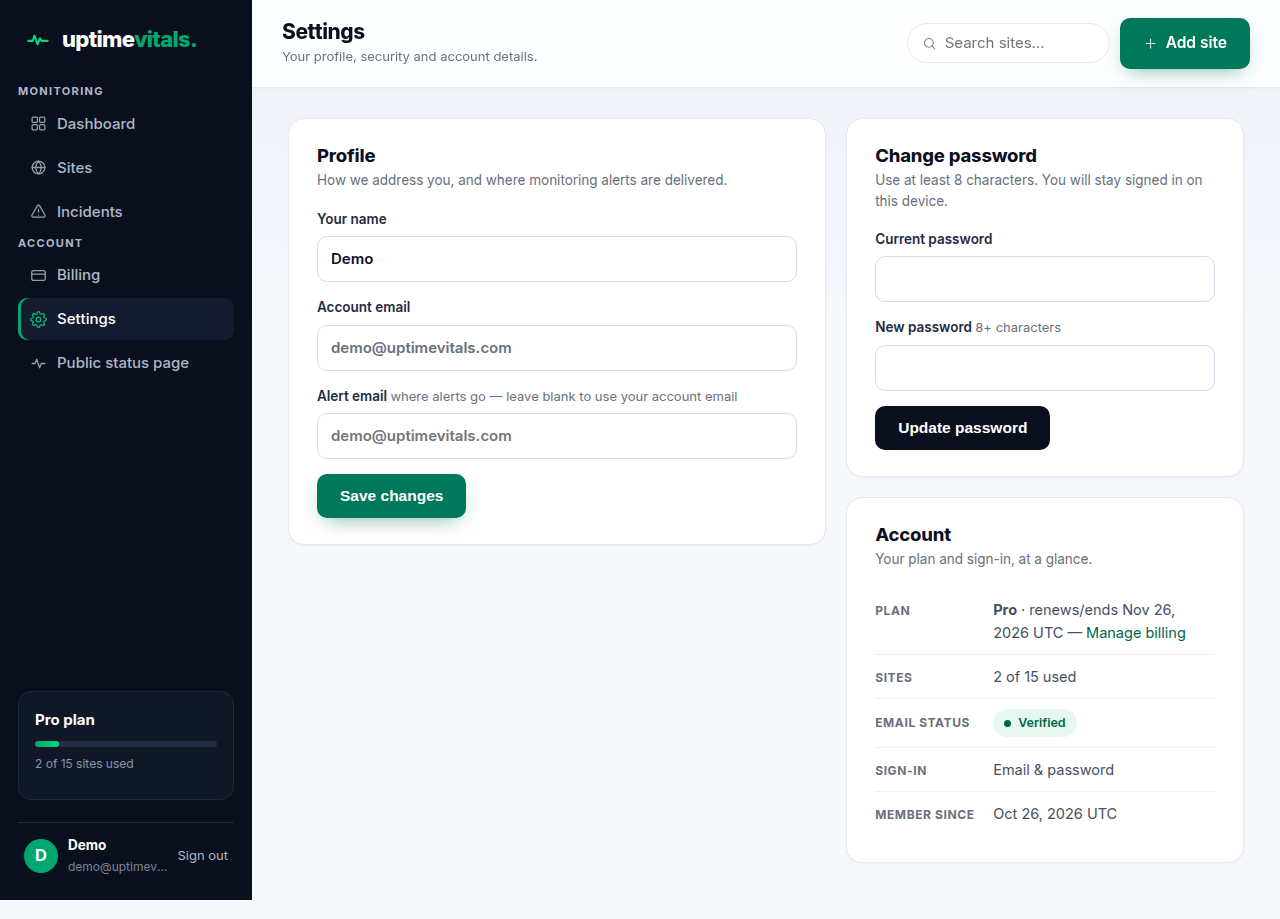Click the 'Profile' card heading
This screenshot has width=1280, height=919.
[x=346, y=156]
